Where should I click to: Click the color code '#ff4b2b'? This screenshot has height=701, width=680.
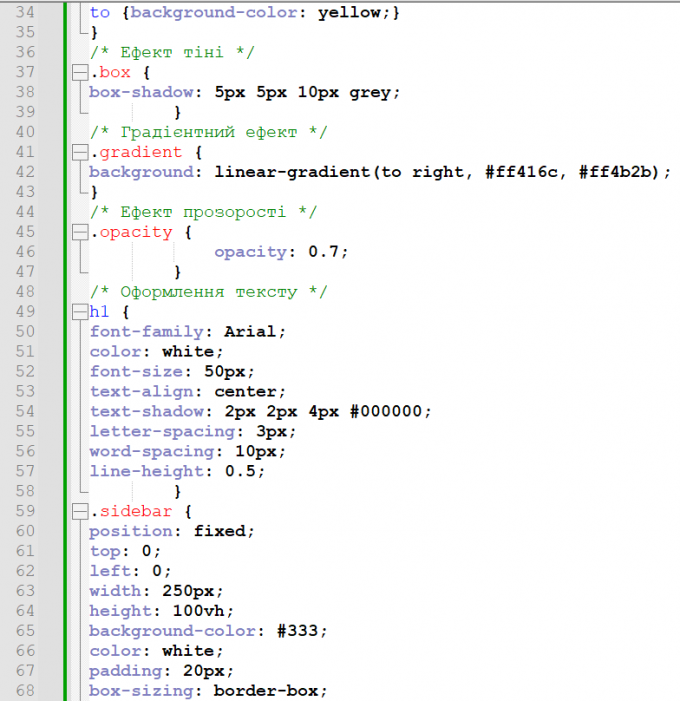click(615, 172)
